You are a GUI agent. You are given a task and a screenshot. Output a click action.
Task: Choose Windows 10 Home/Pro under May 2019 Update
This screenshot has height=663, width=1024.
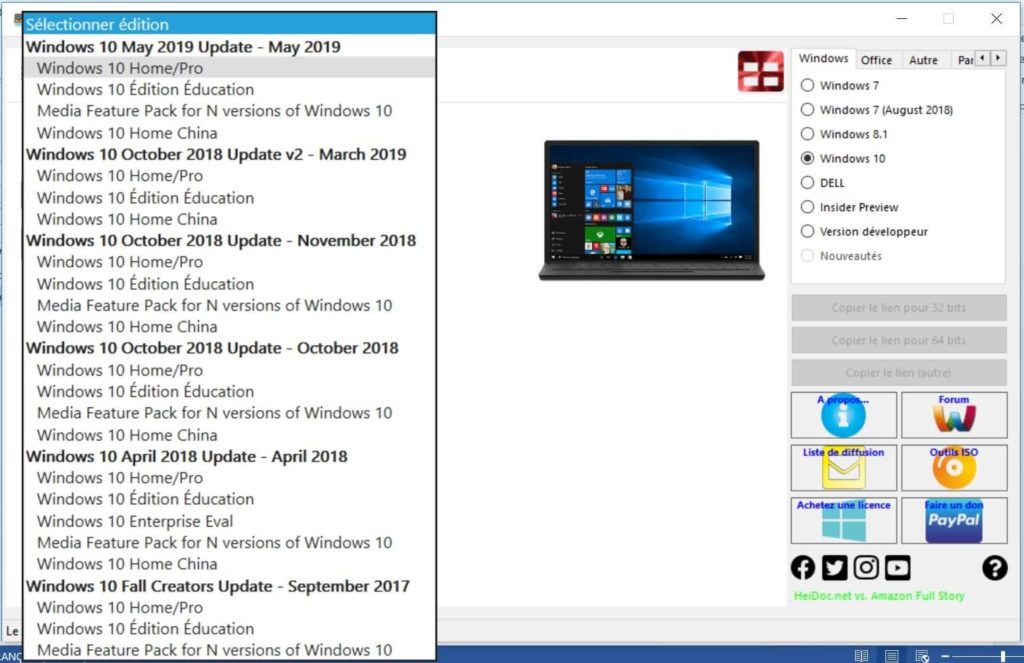(120, 68)
